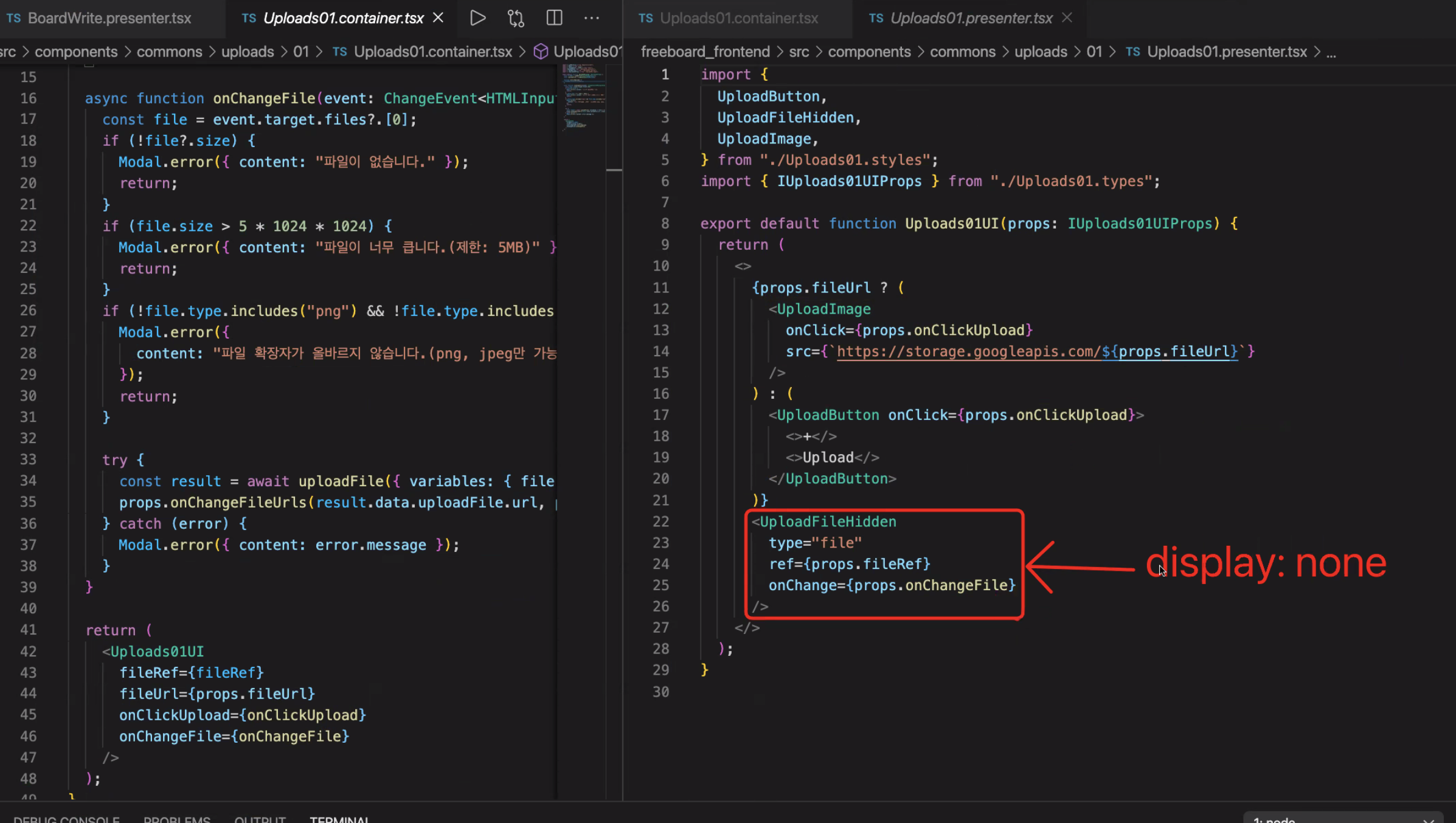Switch to BoardWrite.presenter.tsx tab

[x=109, y=18]
